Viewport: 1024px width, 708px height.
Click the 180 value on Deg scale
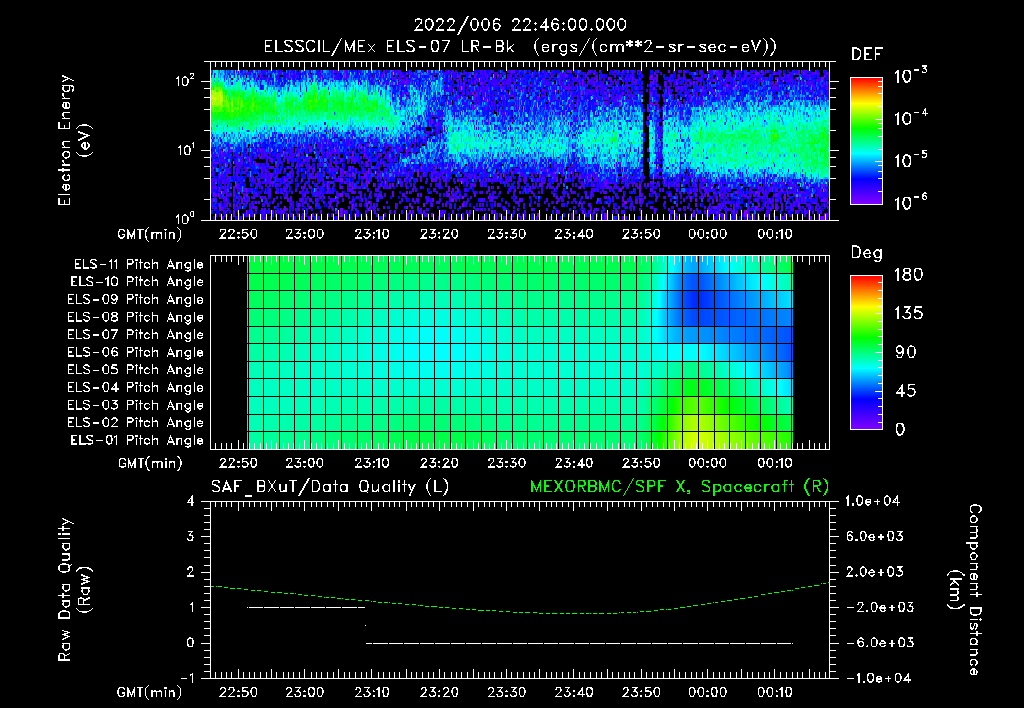click(909, 275)
